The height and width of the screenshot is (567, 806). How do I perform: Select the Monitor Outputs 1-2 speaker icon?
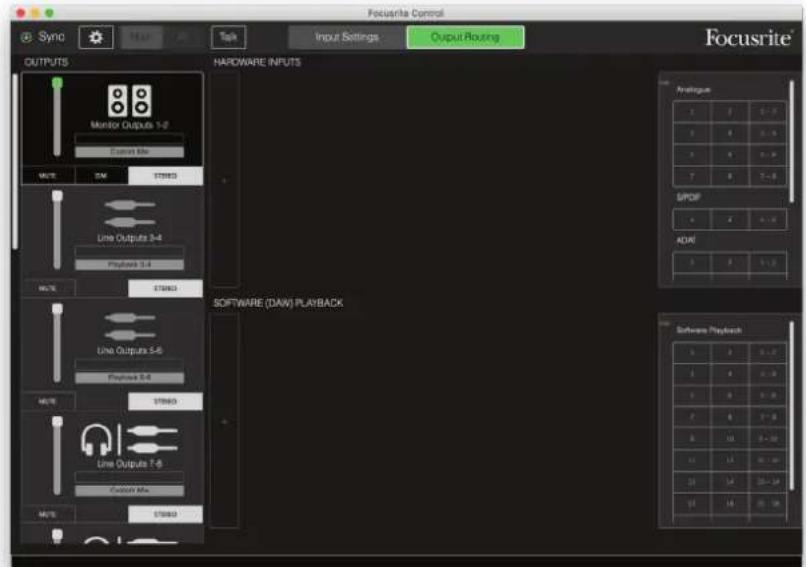130,100
